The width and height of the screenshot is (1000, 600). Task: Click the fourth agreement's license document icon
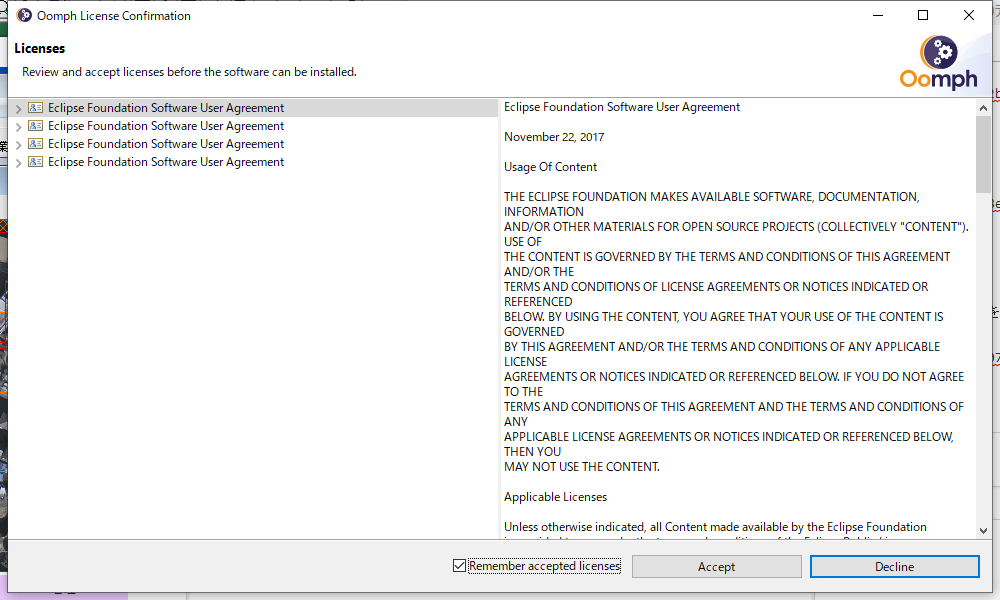[x=36, y=162]
